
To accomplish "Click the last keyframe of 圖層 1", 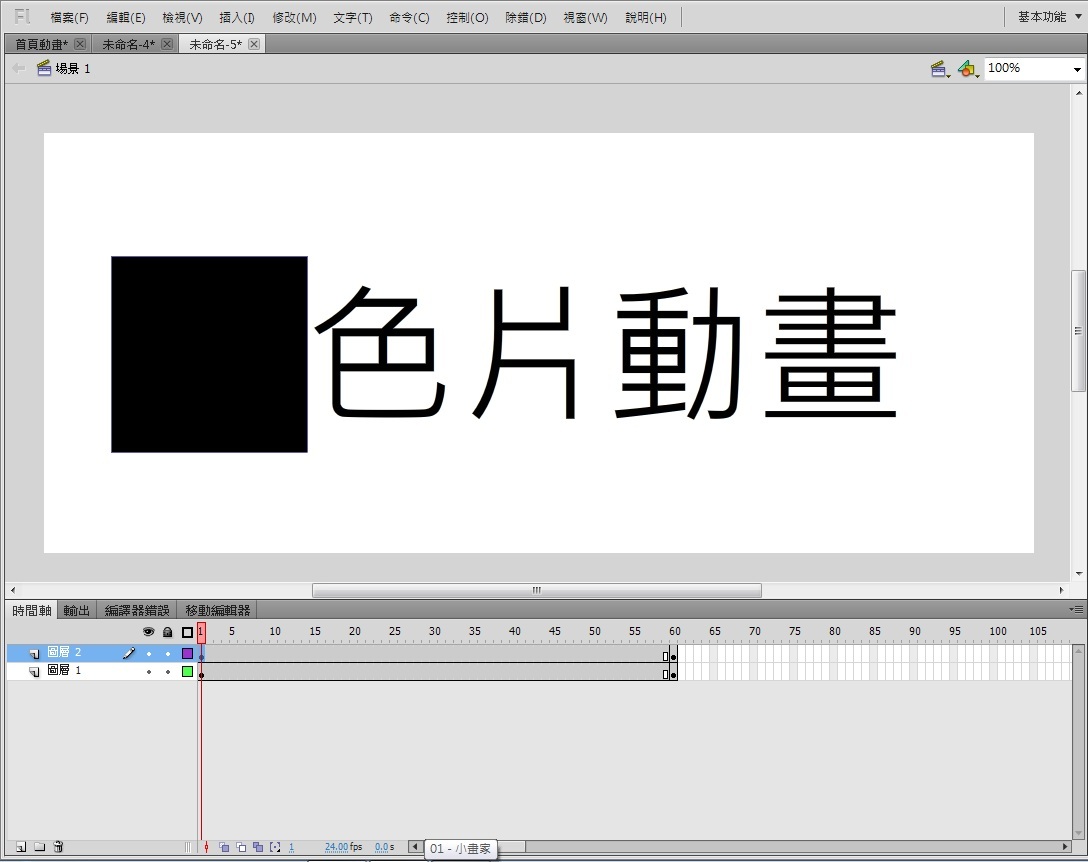I will pyautogui.click(x=673, y=672).
